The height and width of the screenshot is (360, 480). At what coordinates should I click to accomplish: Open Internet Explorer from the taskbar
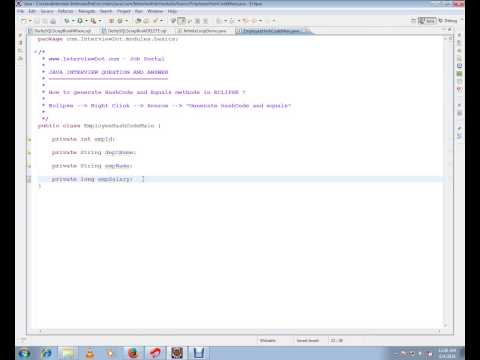tap(46, 353)
